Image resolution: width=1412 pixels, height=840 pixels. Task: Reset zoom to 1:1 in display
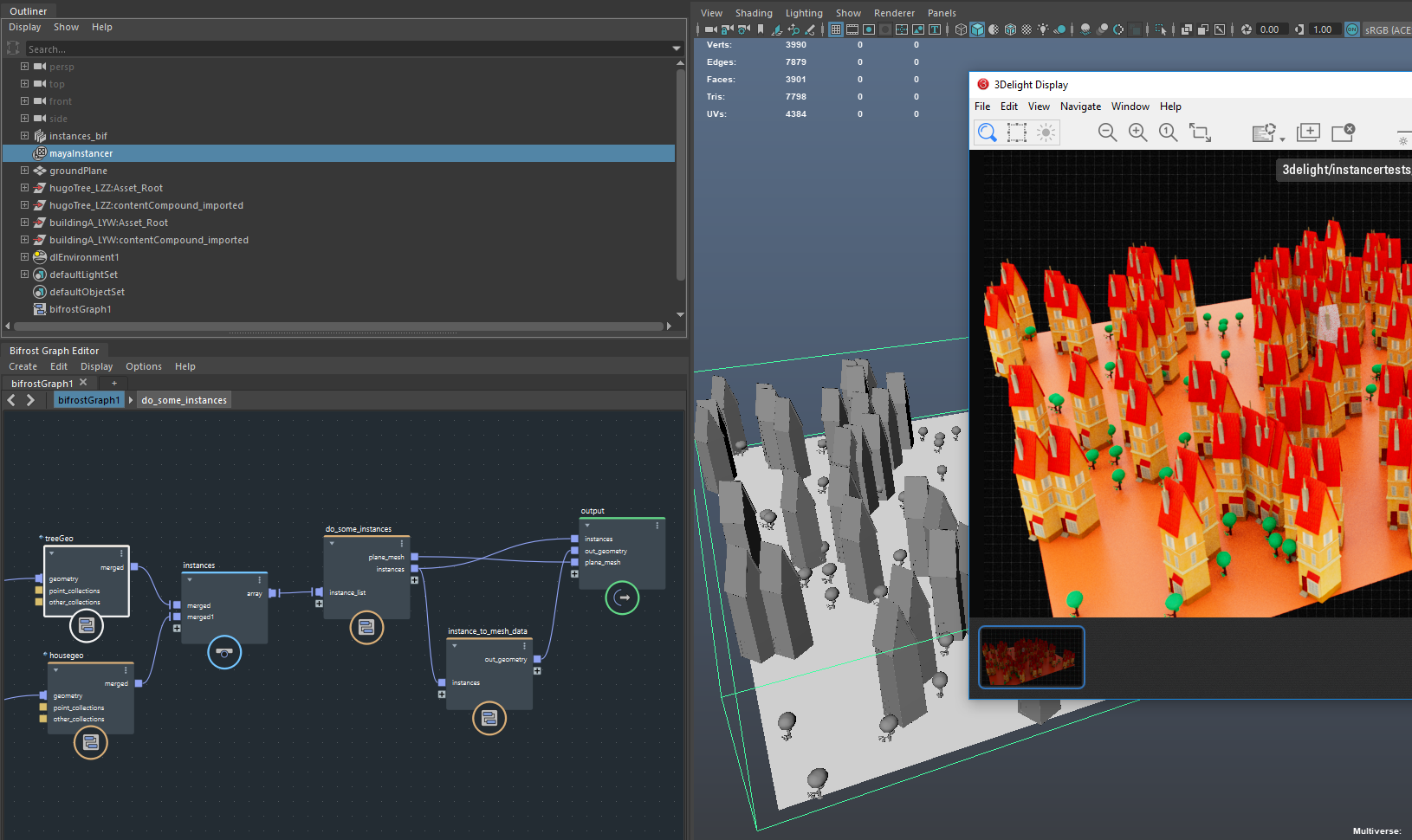click(x=1169, y=132)
